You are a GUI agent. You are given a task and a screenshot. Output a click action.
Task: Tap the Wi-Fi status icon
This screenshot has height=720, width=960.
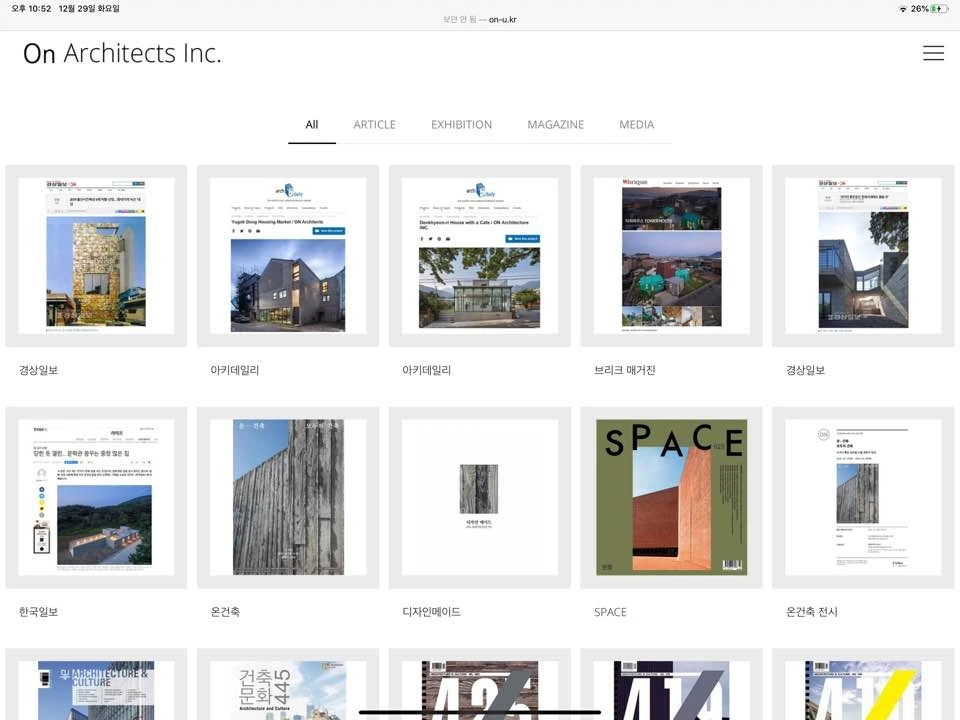[x=902, y=9]
